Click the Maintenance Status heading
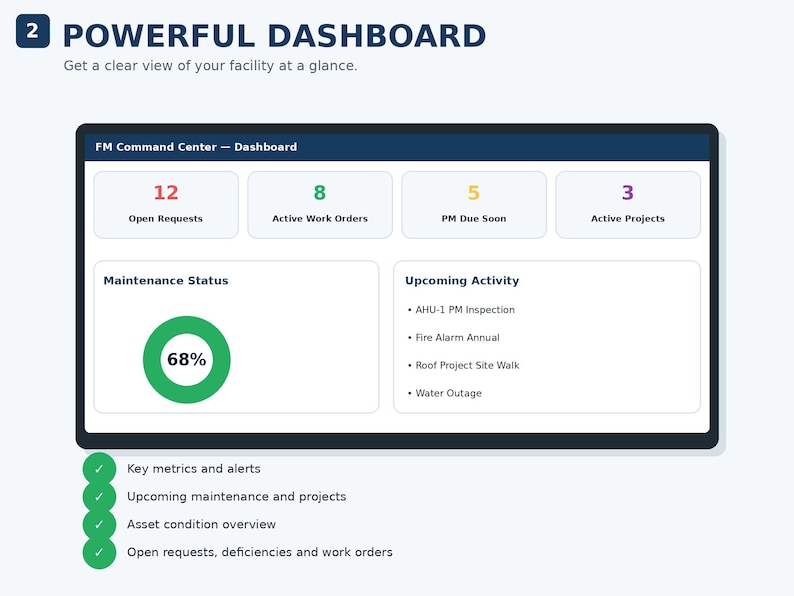794x596 pixels. 166,281
